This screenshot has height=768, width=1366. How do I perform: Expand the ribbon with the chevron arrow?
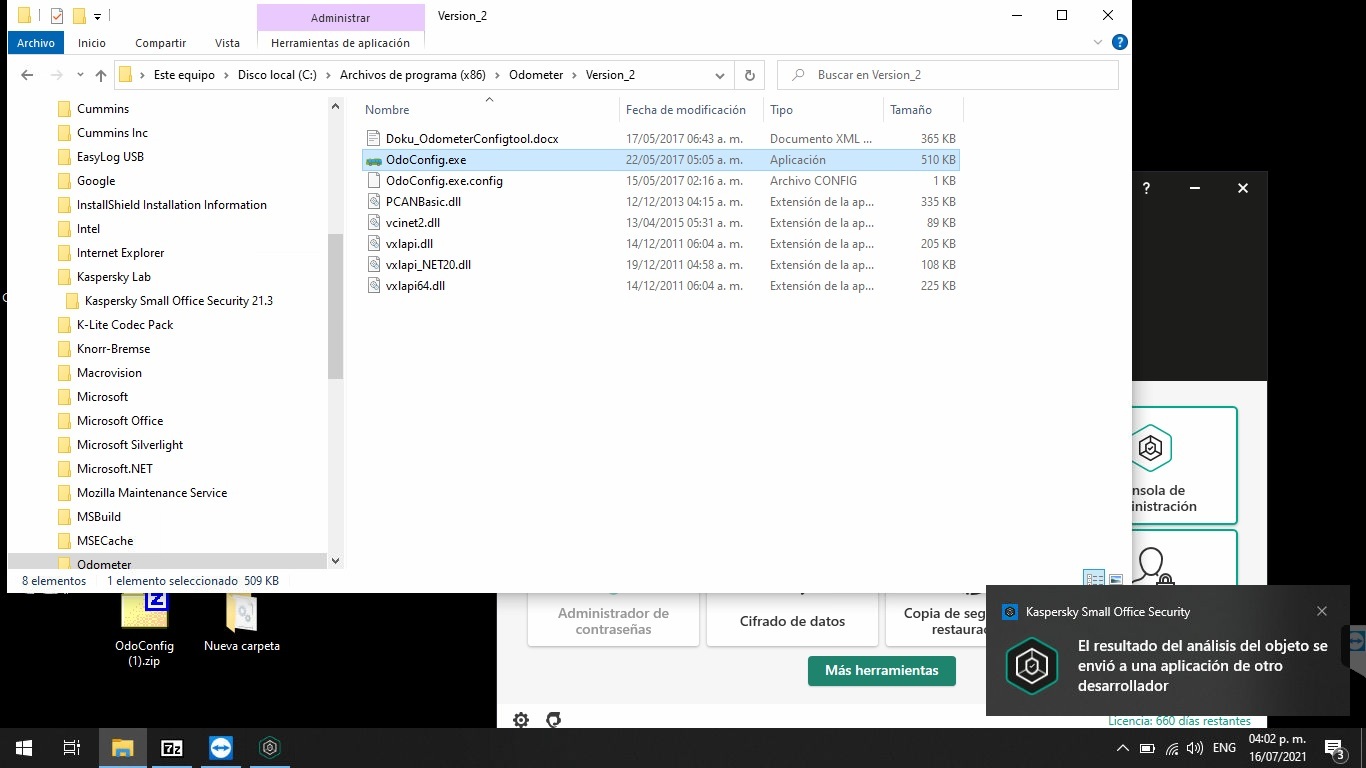1099,43
